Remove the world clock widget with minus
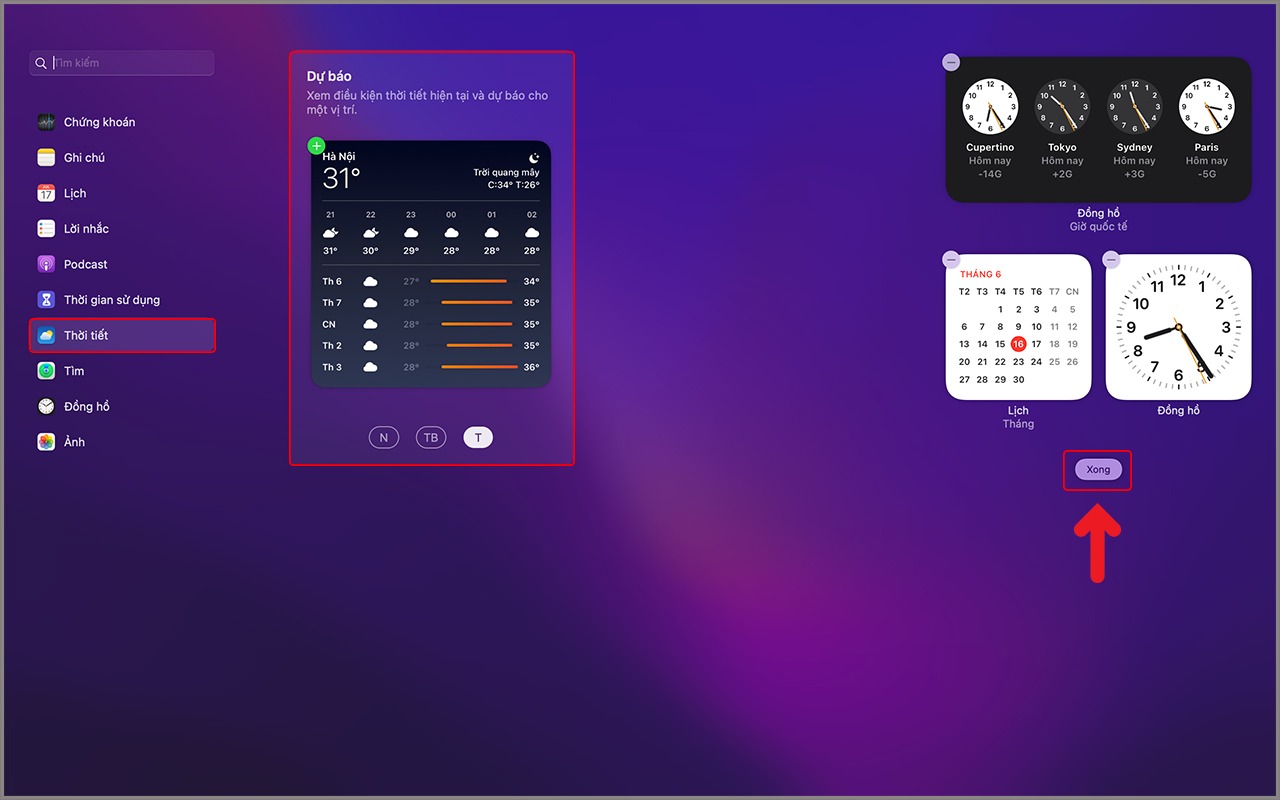 click(951, 62)
